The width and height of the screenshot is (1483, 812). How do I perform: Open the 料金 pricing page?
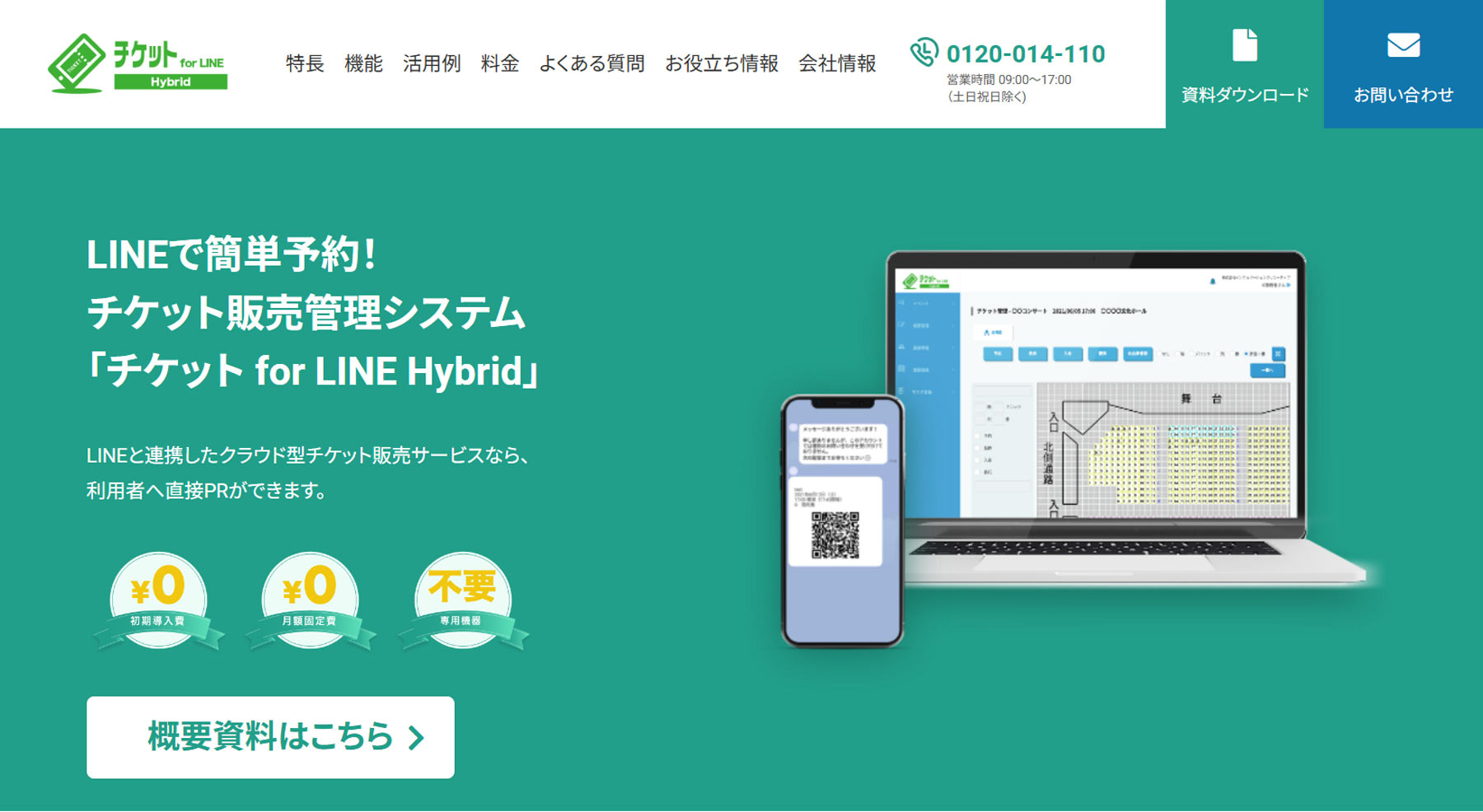point(500,63)
